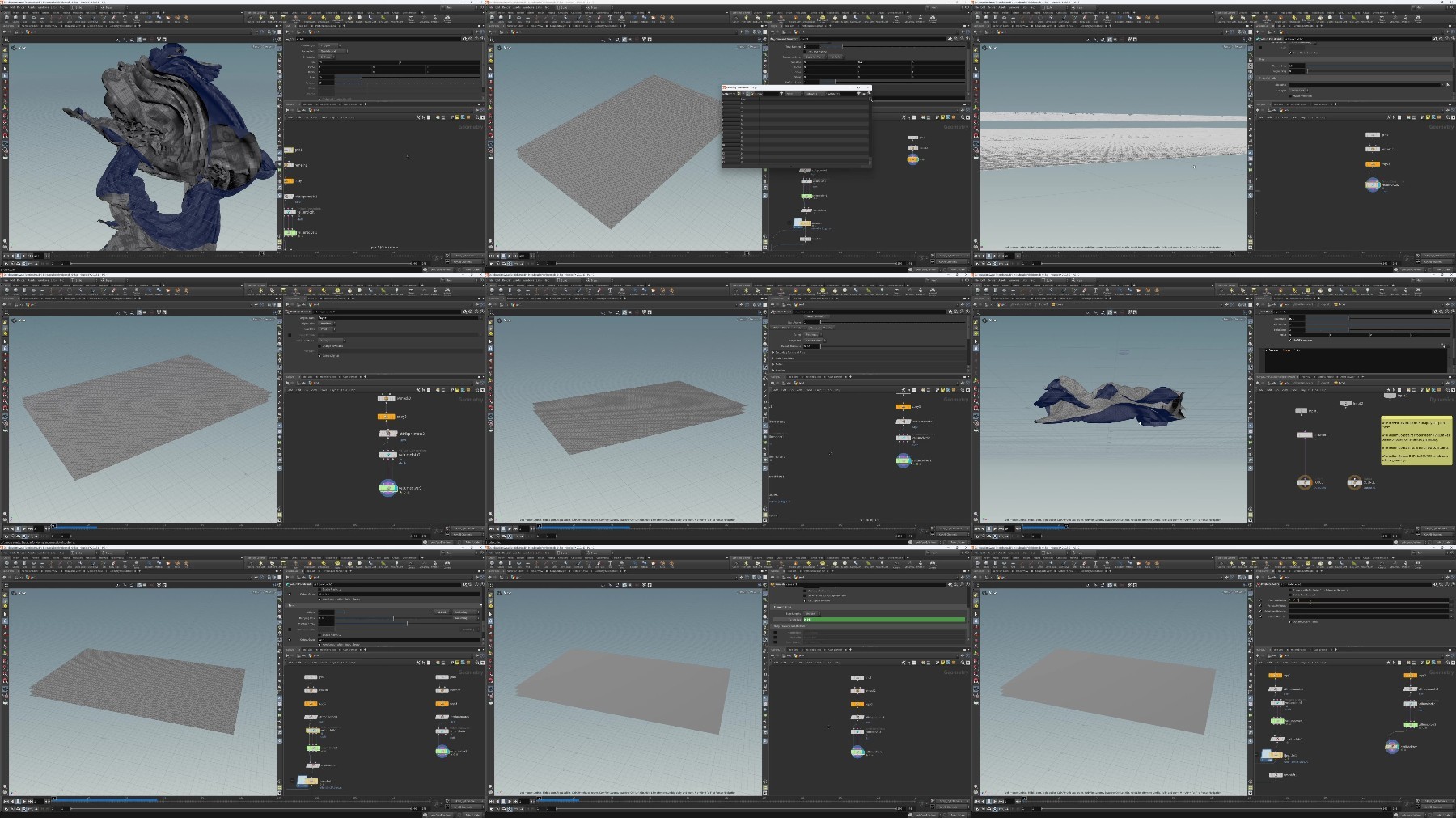Image resolution: width=1456 pixels, height=818 pixels.
Task: Click the VEXpression code field in the middle-right window
Action: pos(1354,360)
